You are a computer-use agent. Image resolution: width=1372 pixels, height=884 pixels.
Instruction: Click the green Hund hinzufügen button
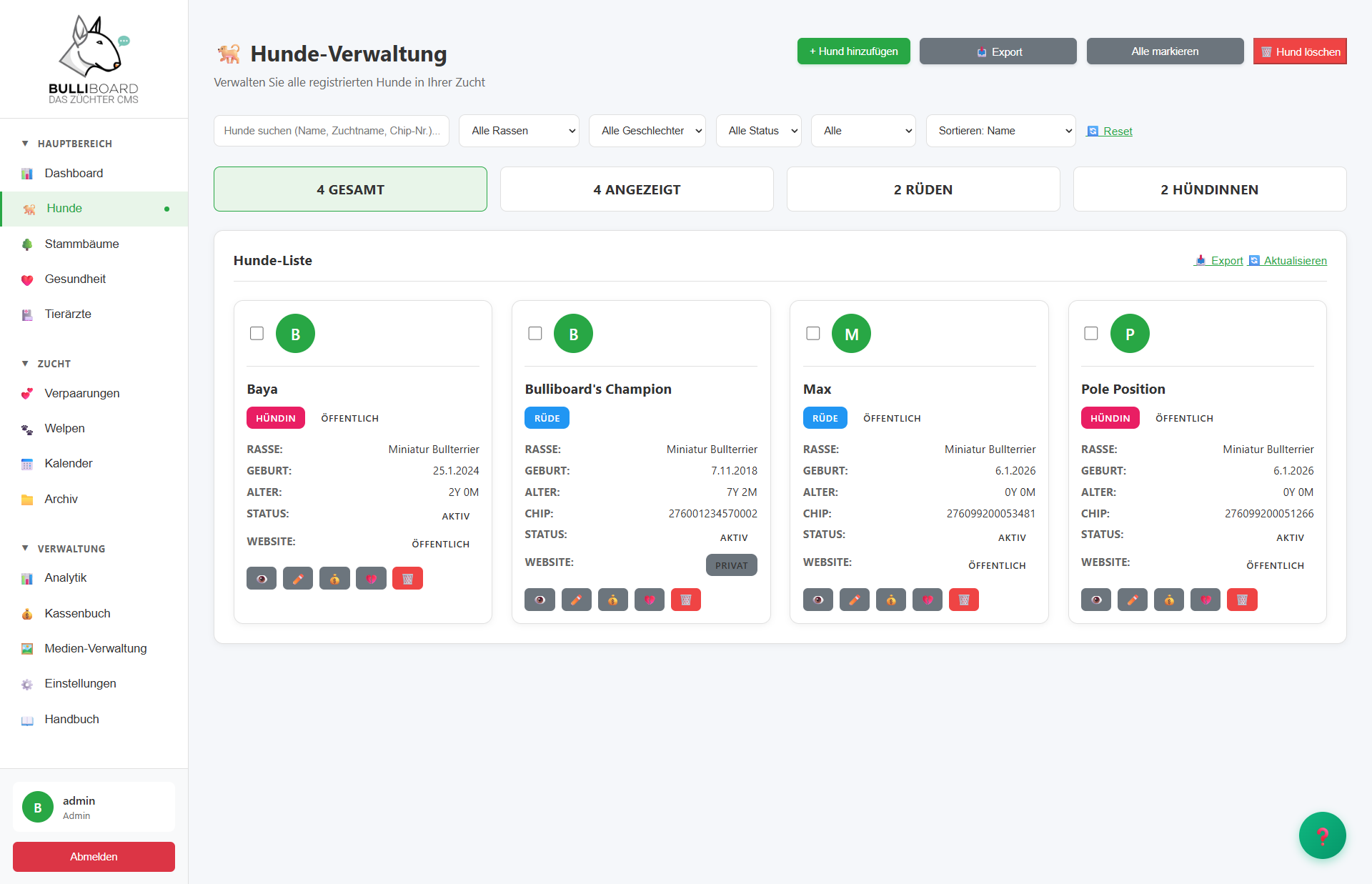pos(853,51)
